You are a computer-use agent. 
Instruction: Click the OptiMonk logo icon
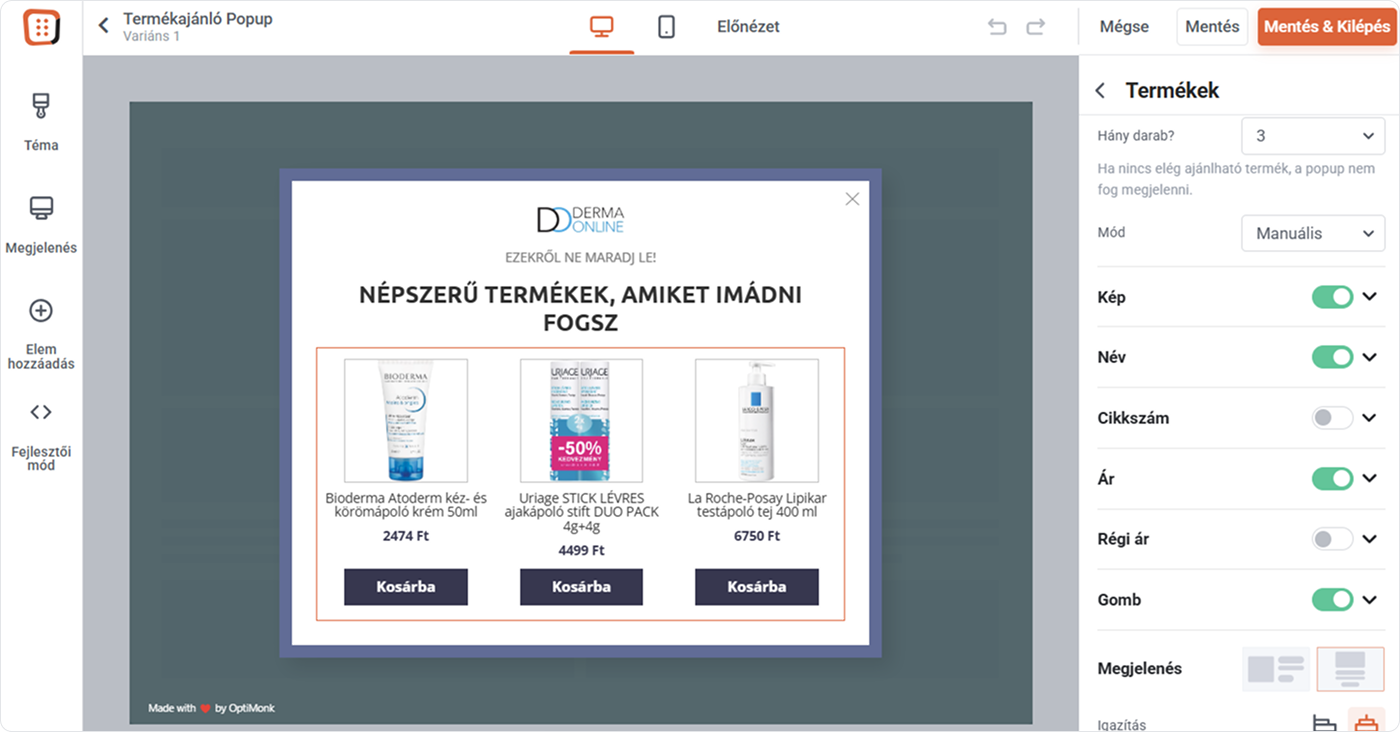click(x=41, y=27)
